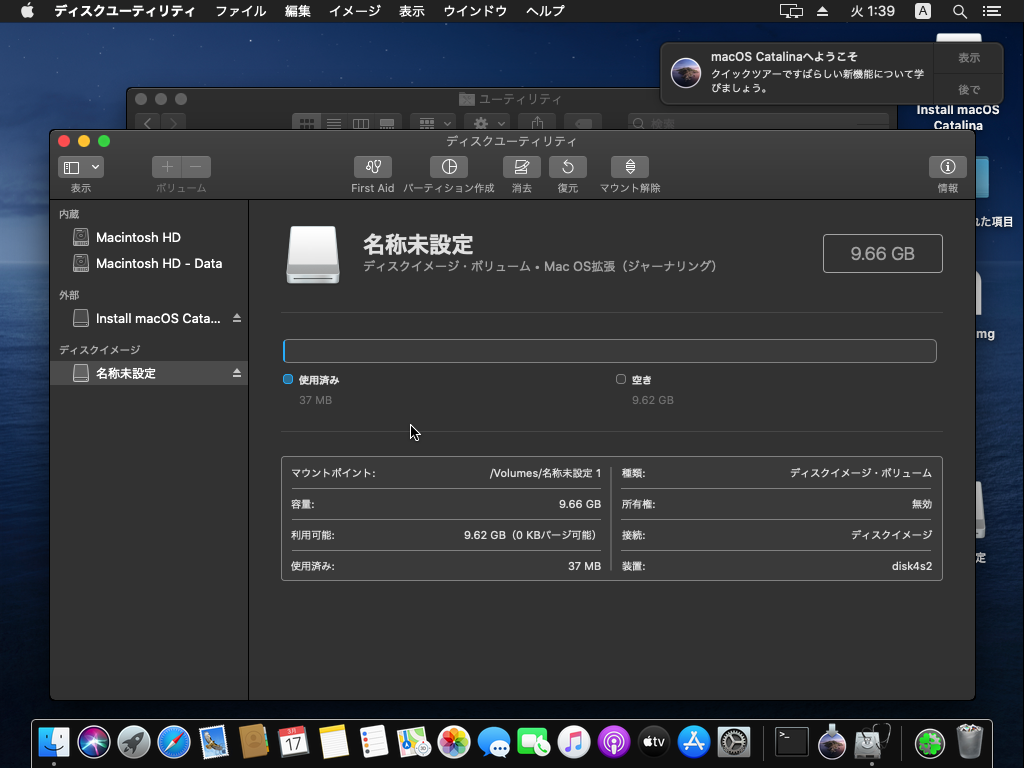Eject the 名称未設定 disk image
This screenshot has width=1024, height=768.
click(237, 373)
